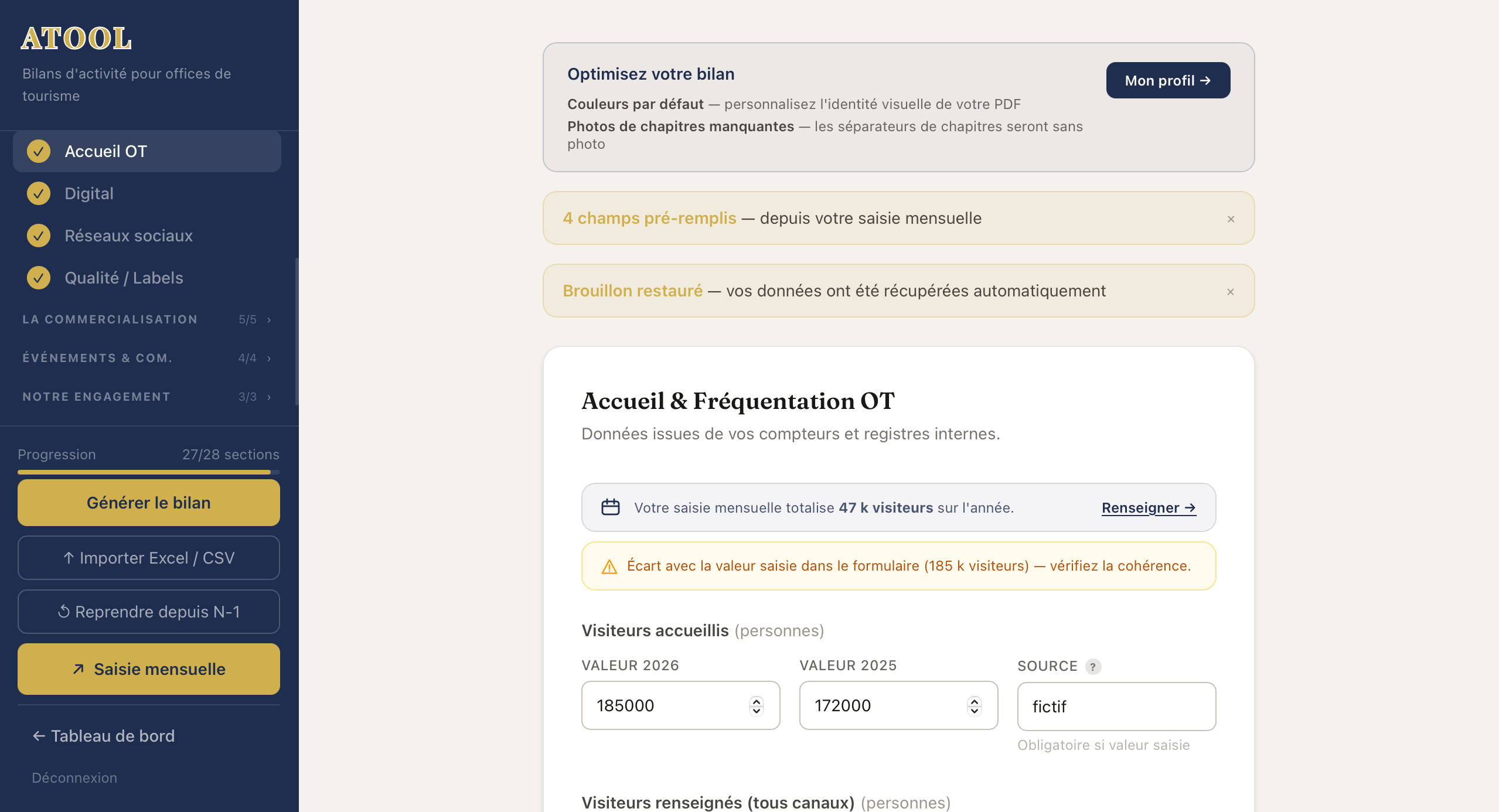This screenshot has width=1499, height=812.
Task: Open the Accueil OT section
Action: tap(147, 151)
